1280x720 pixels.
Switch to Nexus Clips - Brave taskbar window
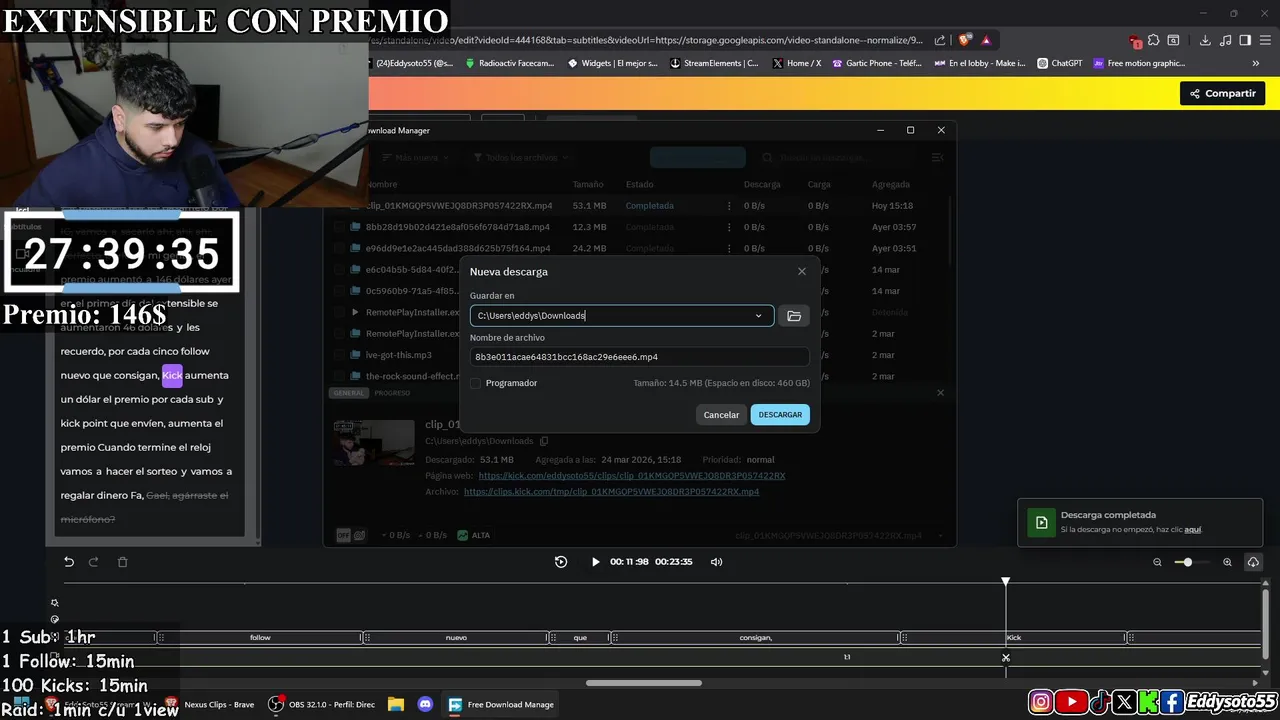coord(208,704)
